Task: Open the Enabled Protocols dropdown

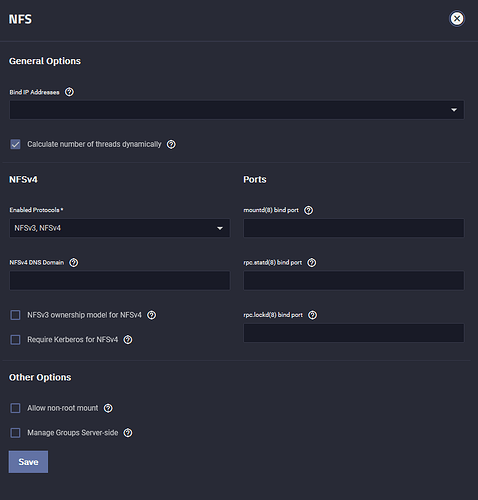Action: pos(120,228)
